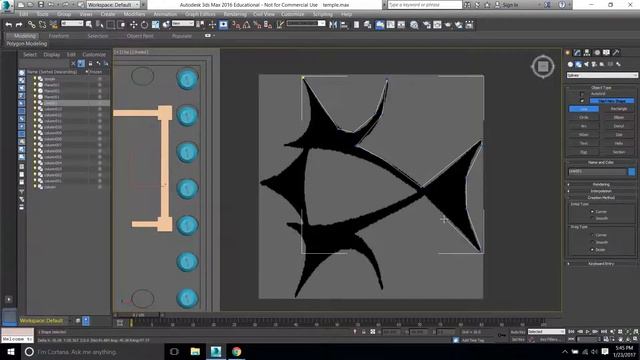Open the Modifiers menu
Screen dimensions: 640x360
click(x=134, y=14)
